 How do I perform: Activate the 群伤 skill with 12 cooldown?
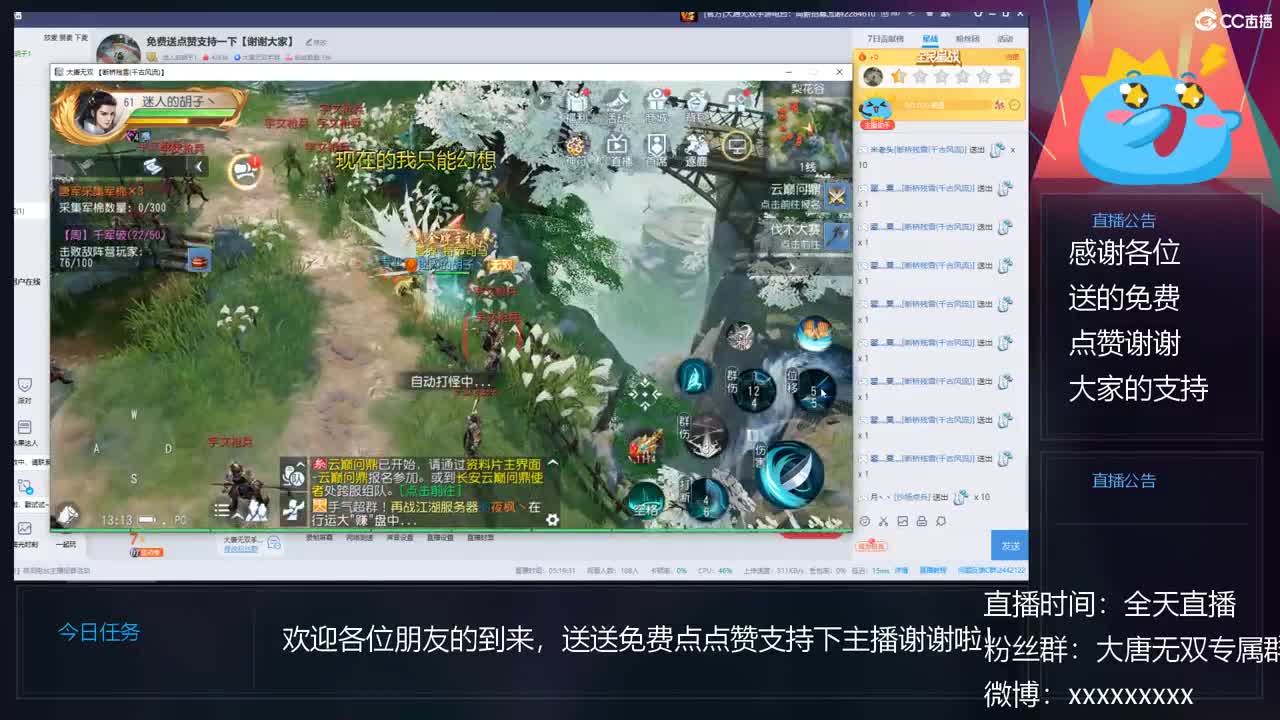point(754,391)
